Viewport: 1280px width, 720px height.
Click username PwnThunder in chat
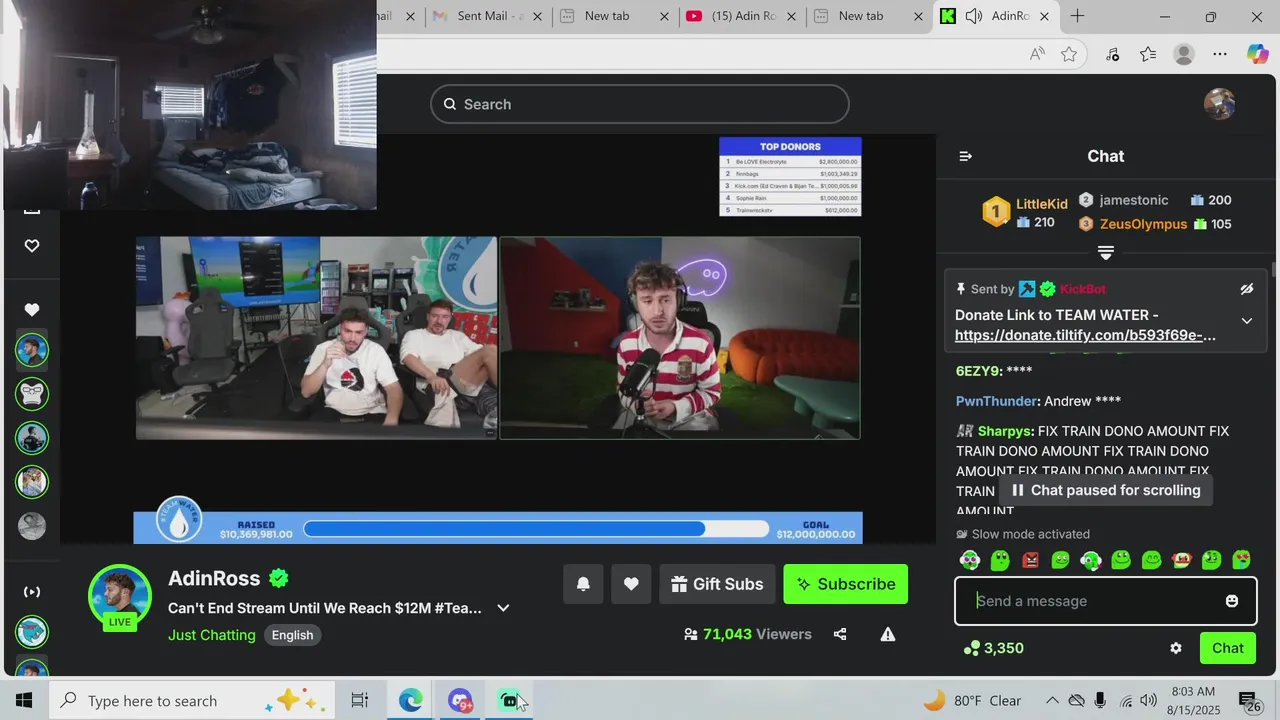tap(996, 401)
